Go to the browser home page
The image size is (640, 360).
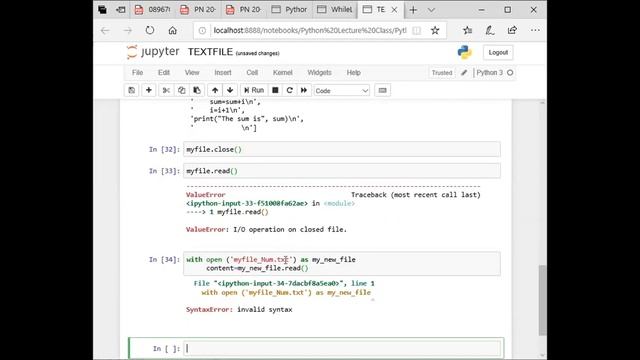pos(172,31)
